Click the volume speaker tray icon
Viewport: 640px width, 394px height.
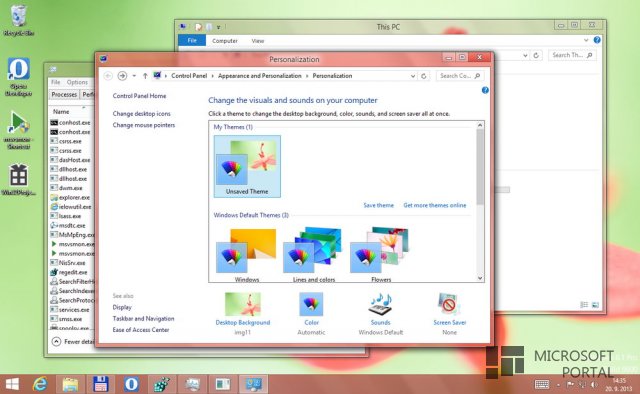pyautogui.click(x=594, y=385)
